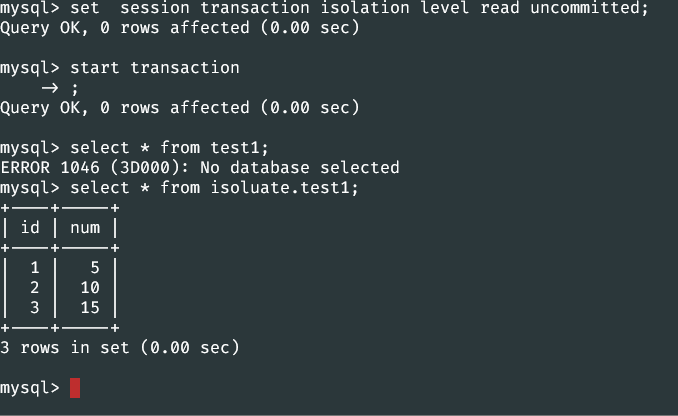
Task: Click the last mysql> prompt
Action: 30,388
